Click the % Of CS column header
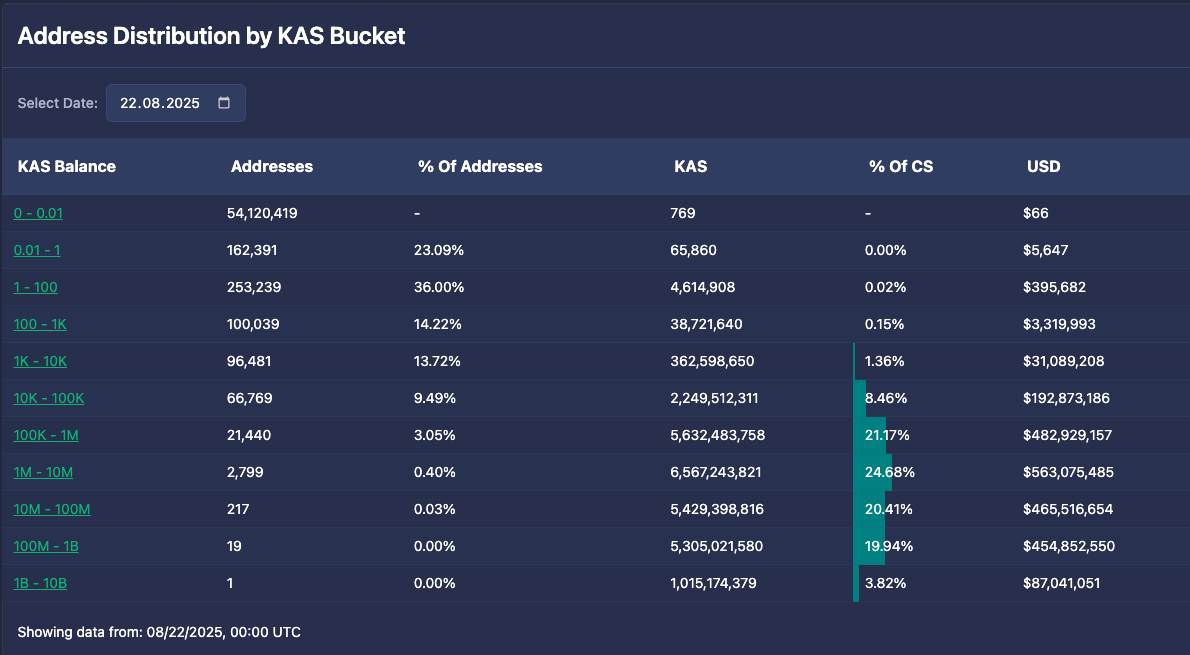Image resolution: width=1190 pixels, height=655 pixels. click(x=901, y=166)
